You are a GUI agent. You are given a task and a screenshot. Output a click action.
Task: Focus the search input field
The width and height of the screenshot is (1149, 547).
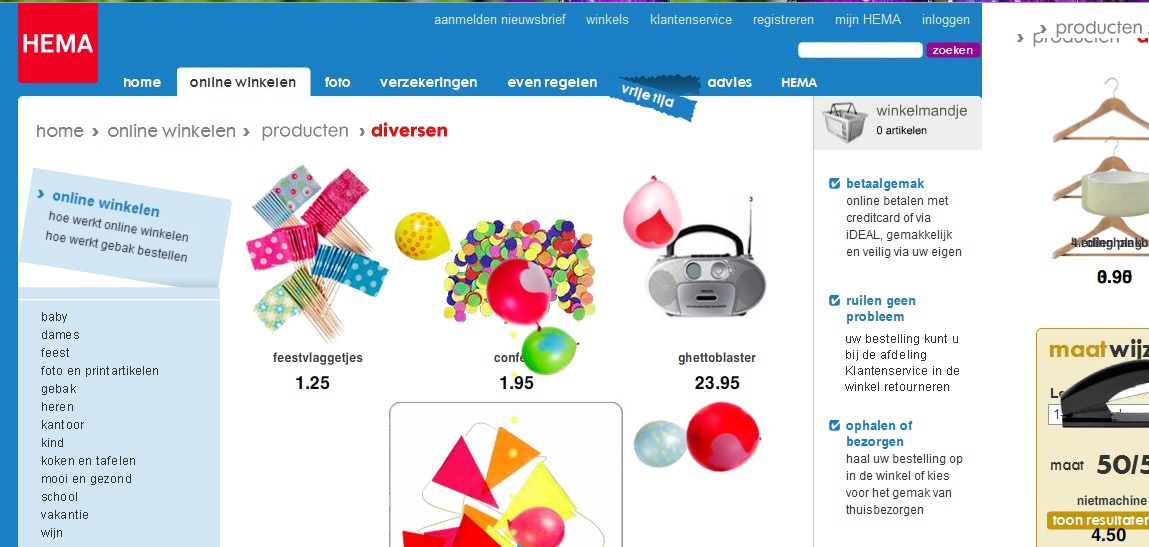tap(860, 50)
